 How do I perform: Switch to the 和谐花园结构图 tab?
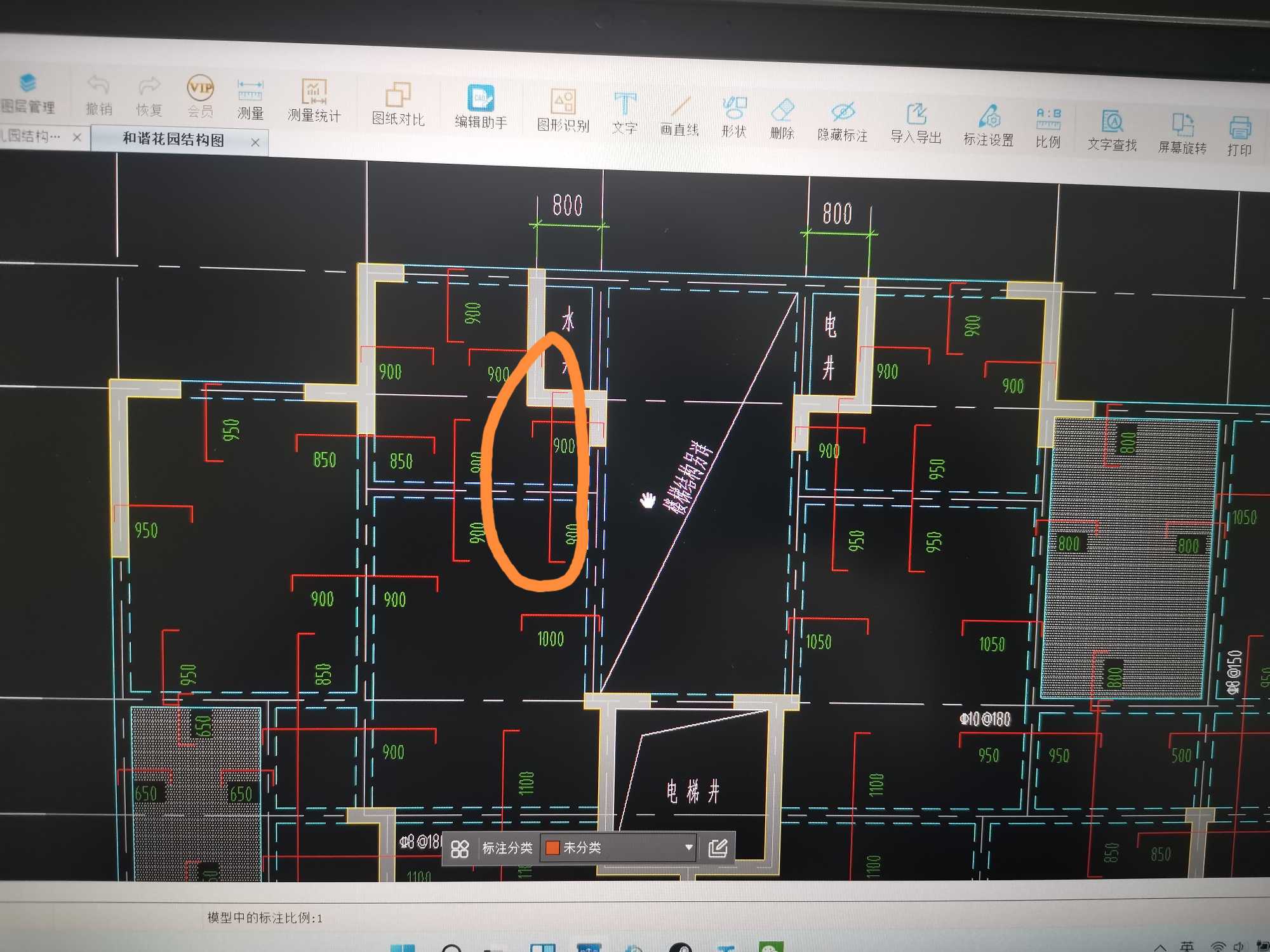point(173,140)
